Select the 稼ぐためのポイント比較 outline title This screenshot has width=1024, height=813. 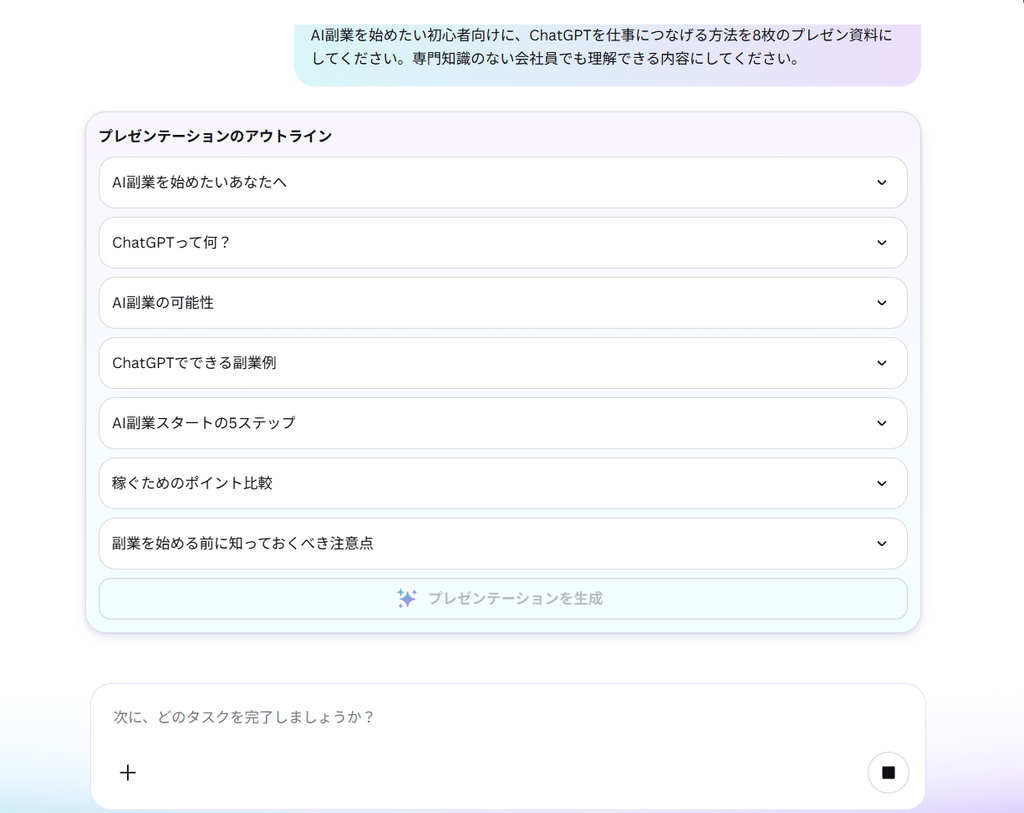[192, 483]
